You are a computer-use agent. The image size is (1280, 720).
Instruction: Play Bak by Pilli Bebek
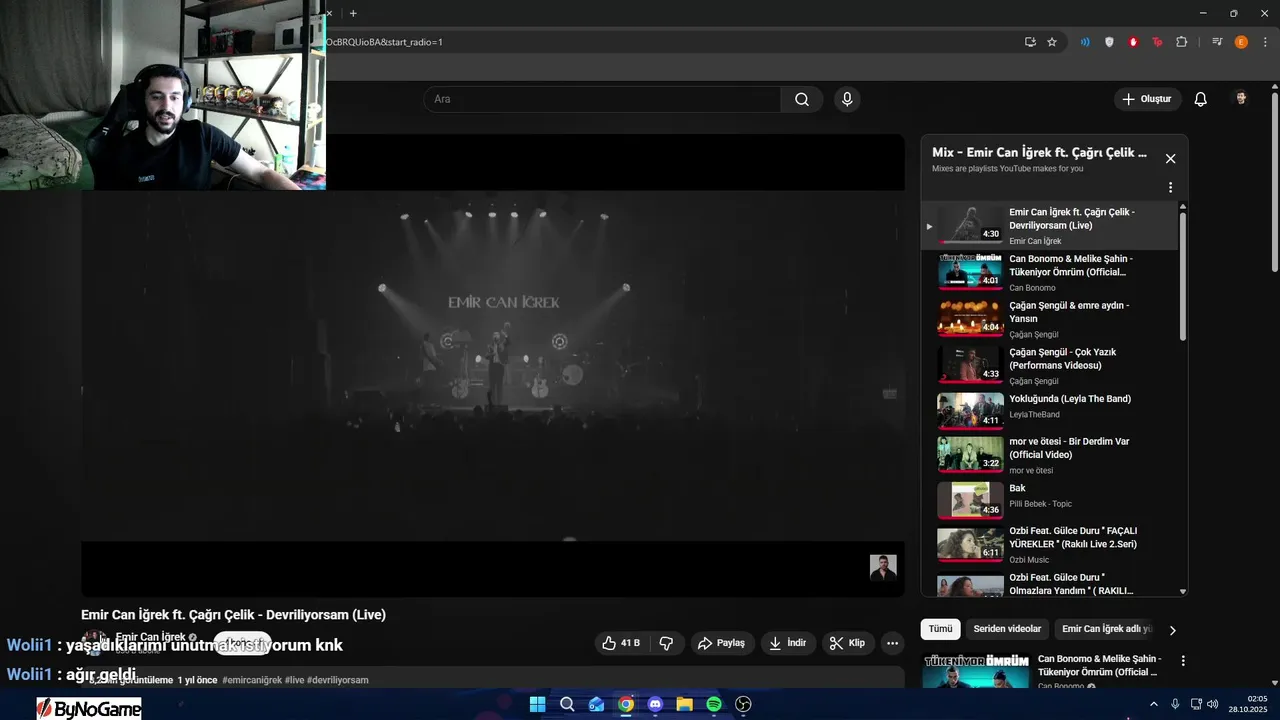point(1050,500)
